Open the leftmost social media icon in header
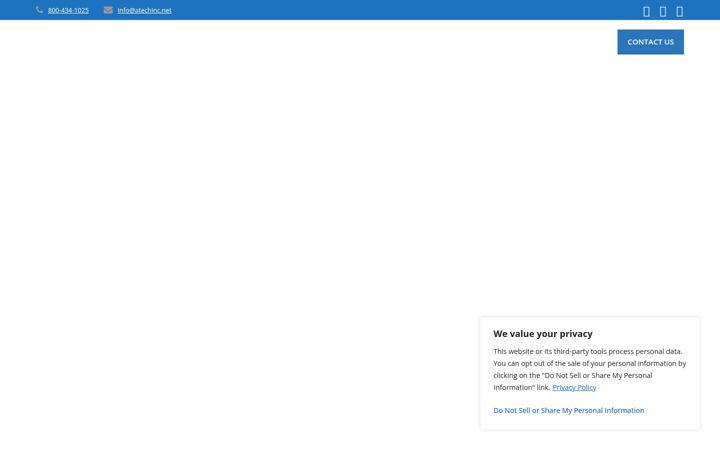 coord(646,11)
